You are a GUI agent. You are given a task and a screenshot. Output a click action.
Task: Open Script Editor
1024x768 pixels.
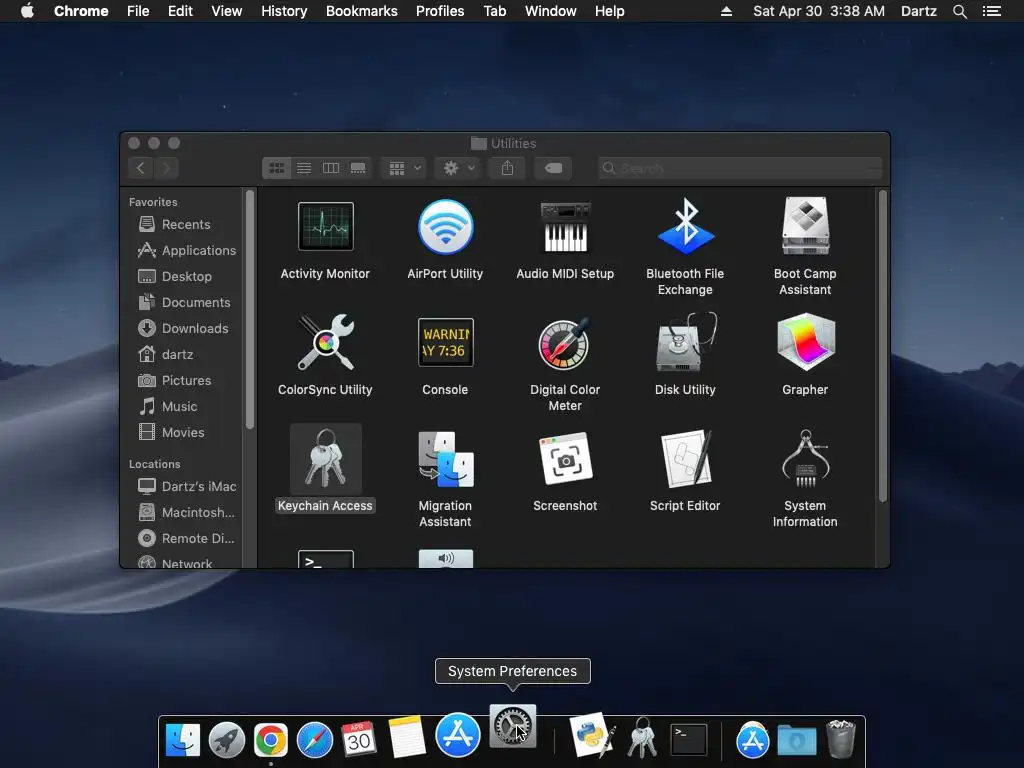[685, 459]
